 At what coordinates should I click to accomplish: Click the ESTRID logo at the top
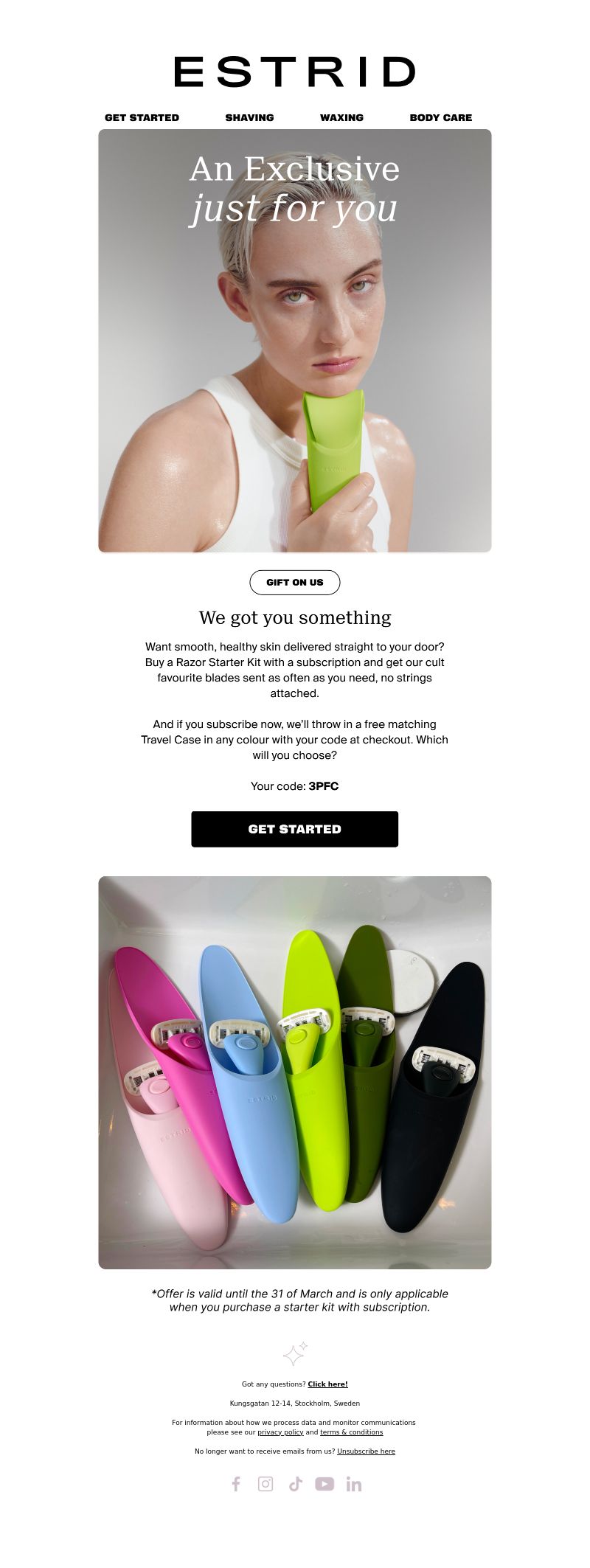[295, 72]
